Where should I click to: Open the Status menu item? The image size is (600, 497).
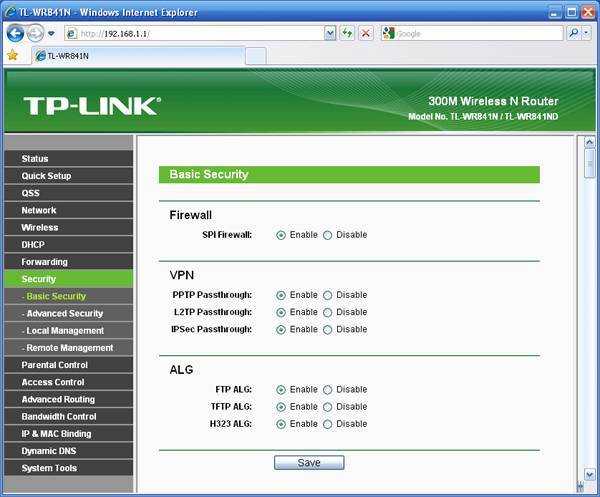69,158
